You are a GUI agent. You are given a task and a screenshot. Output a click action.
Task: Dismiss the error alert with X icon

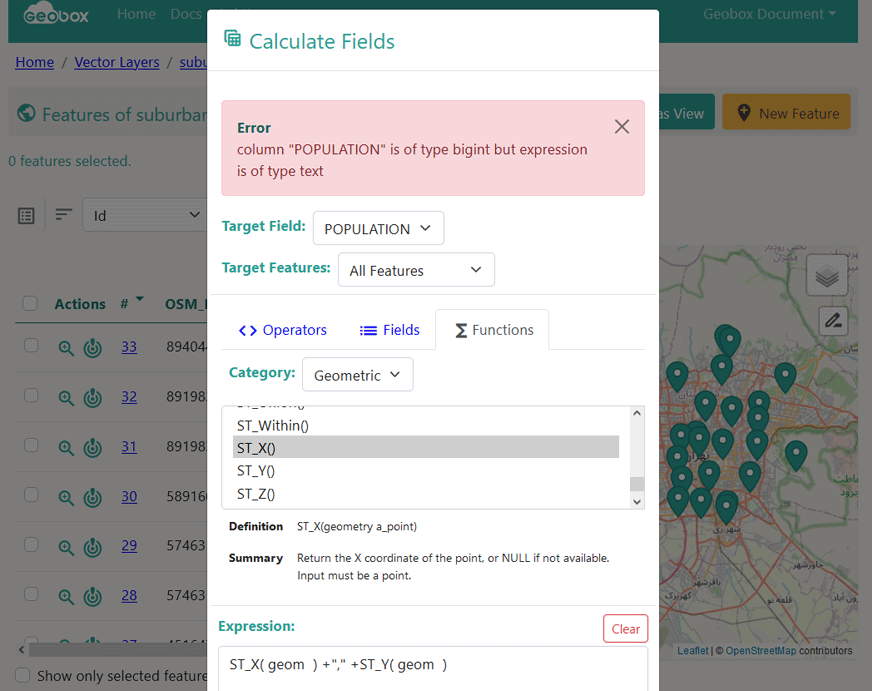(x=622, y=127)
